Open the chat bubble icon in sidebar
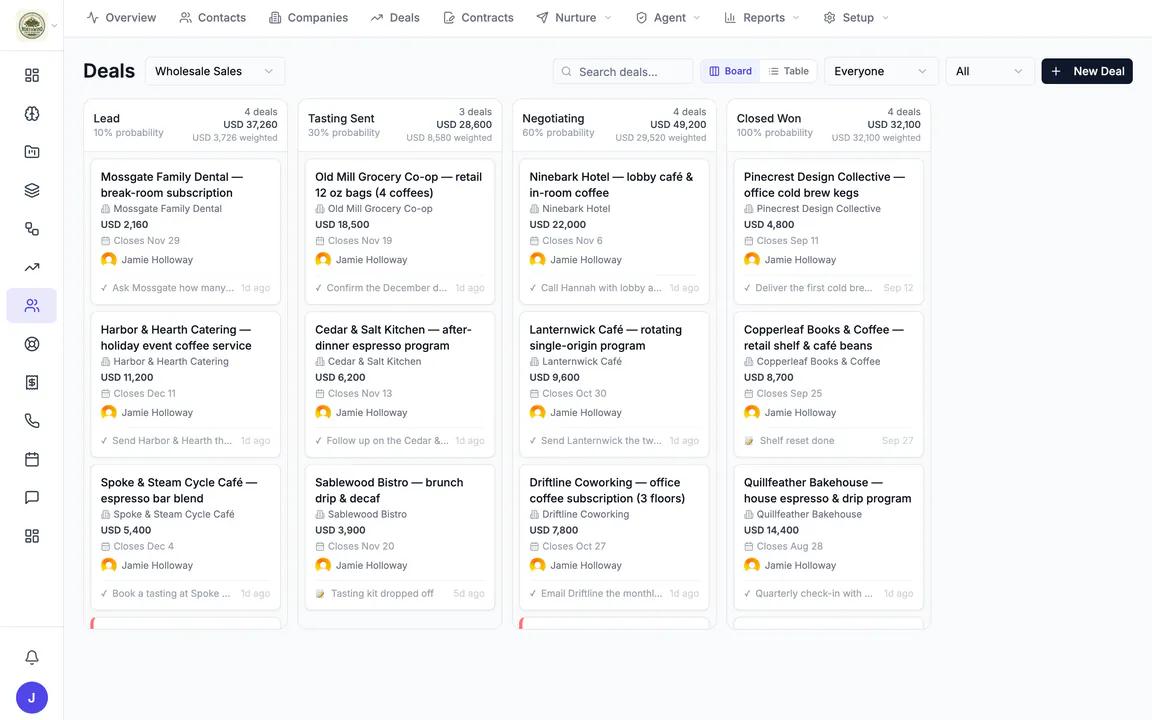The image size is (1152, 720). pos(32,497)
